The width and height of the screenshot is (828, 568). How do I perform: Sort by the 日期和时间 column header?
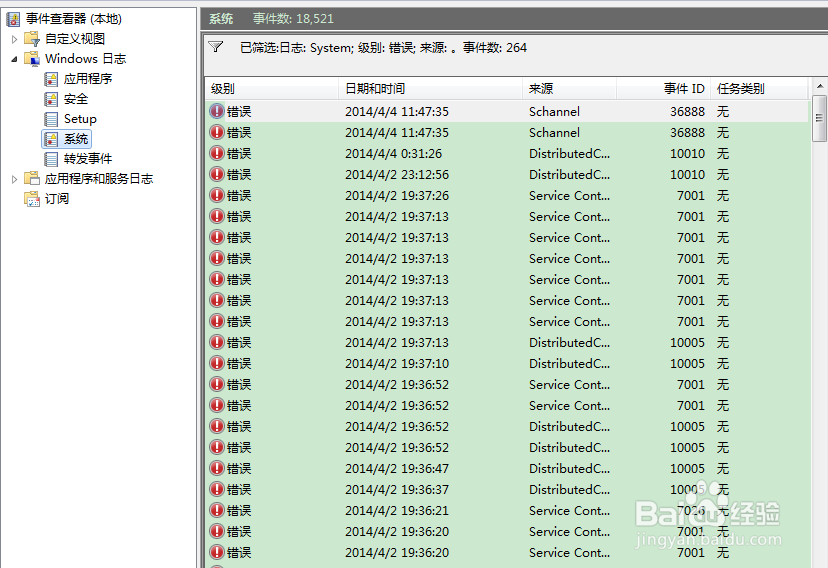pos(430,89)
